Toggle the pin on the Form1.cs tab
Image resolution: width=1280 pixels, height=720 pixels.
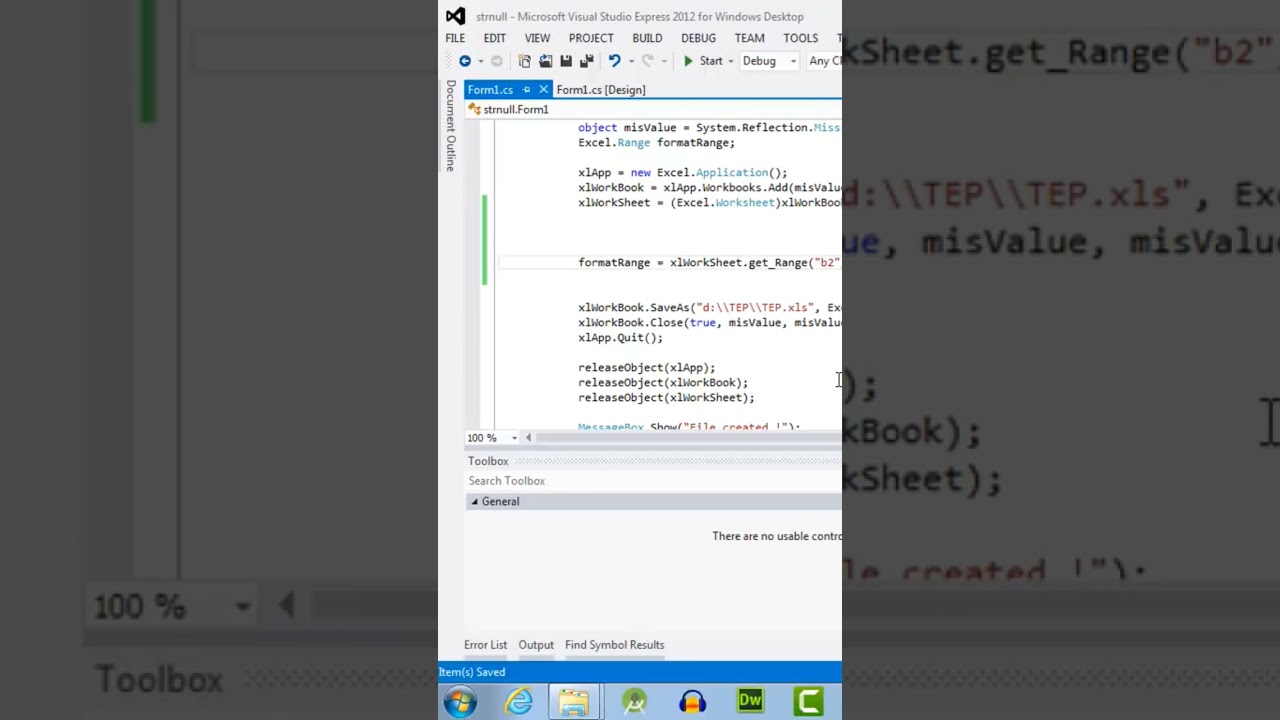(526, 90)
